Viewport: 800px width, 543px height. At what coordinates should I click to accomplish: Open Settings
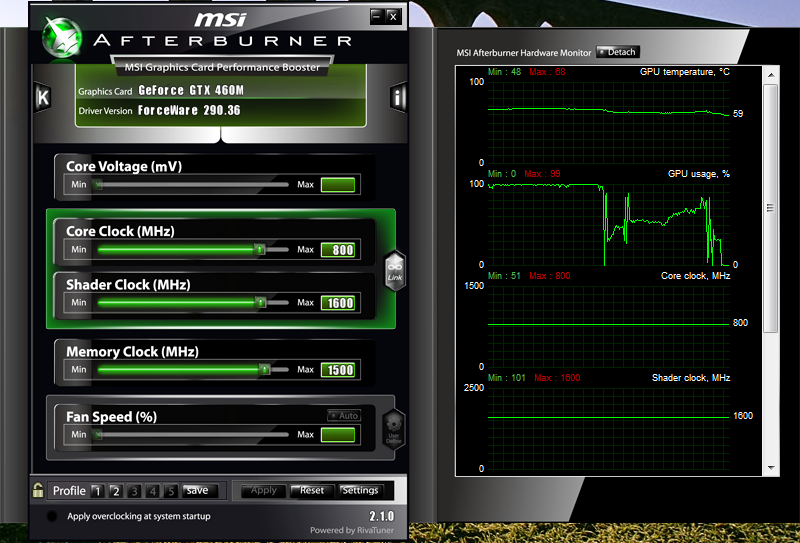coord(360,490)
